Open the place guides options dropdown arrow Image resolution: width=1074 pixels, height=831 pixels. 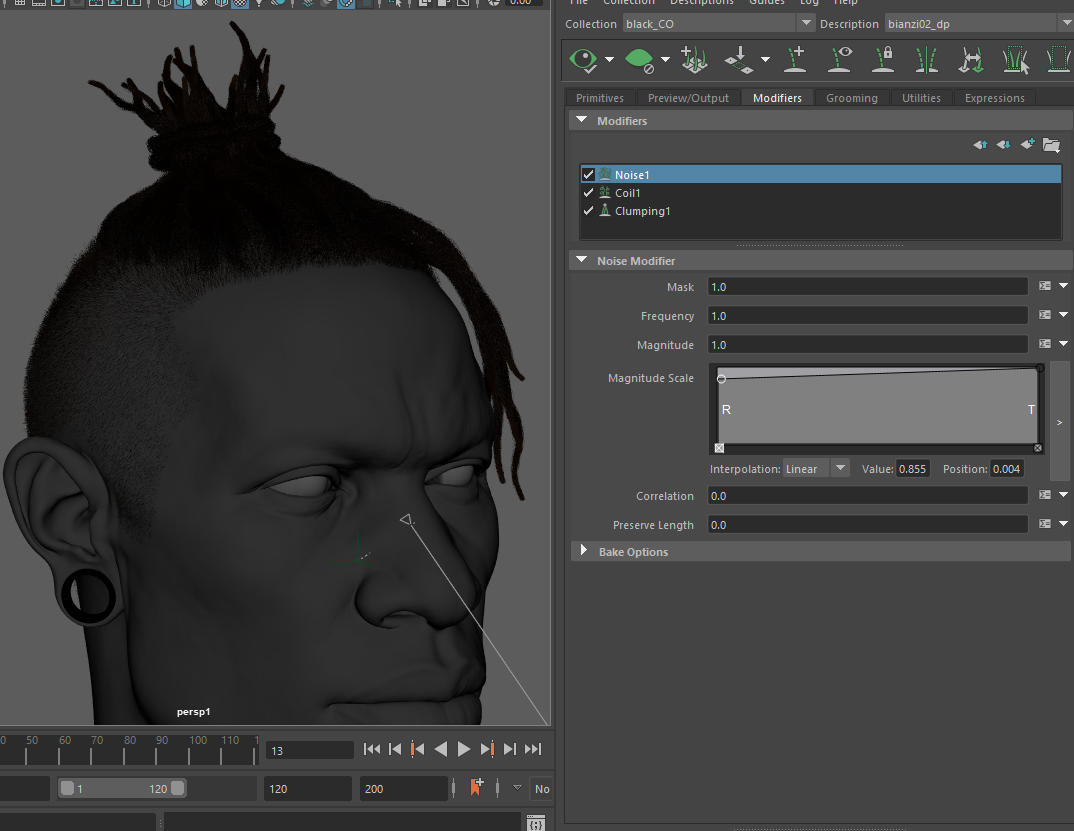coord(765,60)
